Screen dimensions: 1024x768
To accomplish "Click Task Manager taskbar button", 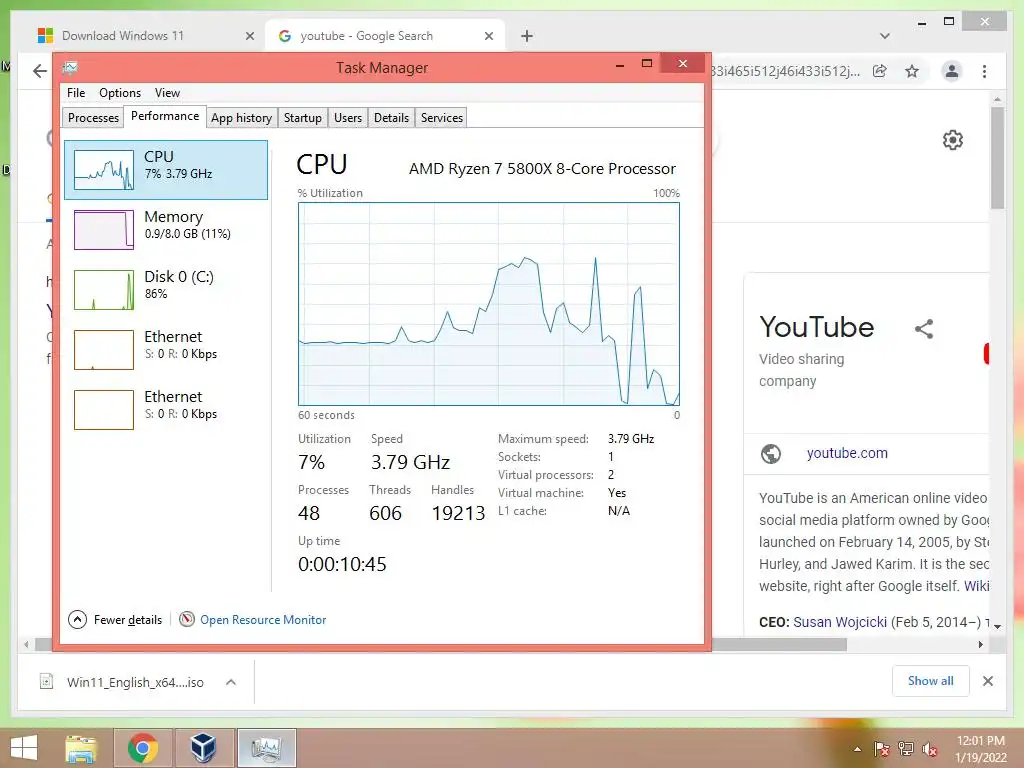I will point(266,748).
